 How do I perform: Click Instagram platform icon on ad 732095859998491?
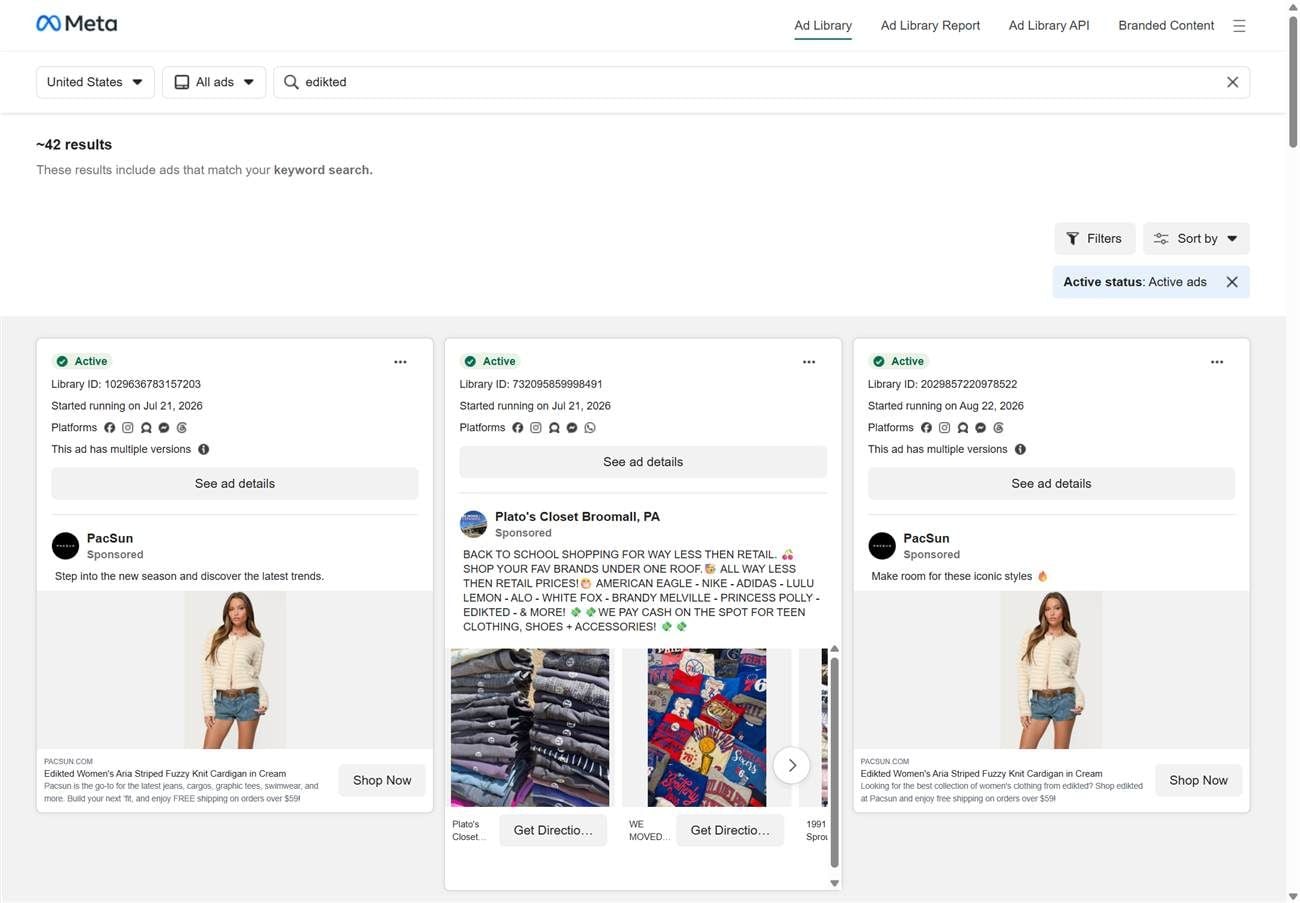536,428
